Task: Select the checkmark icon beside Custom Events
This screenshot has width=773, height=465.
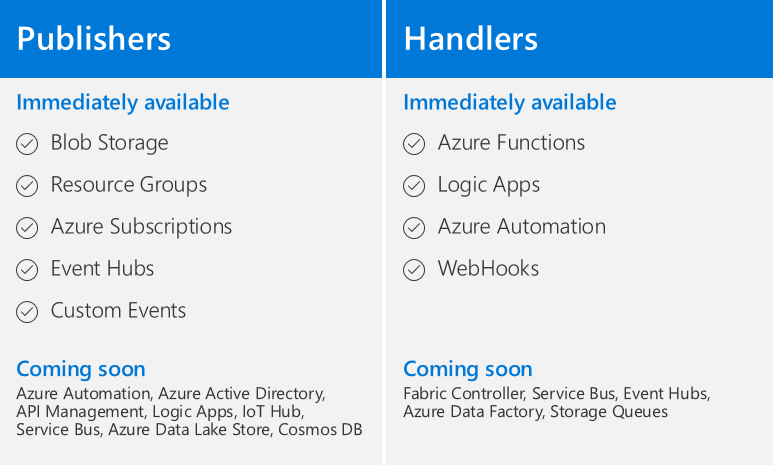Action: point(27,312)
